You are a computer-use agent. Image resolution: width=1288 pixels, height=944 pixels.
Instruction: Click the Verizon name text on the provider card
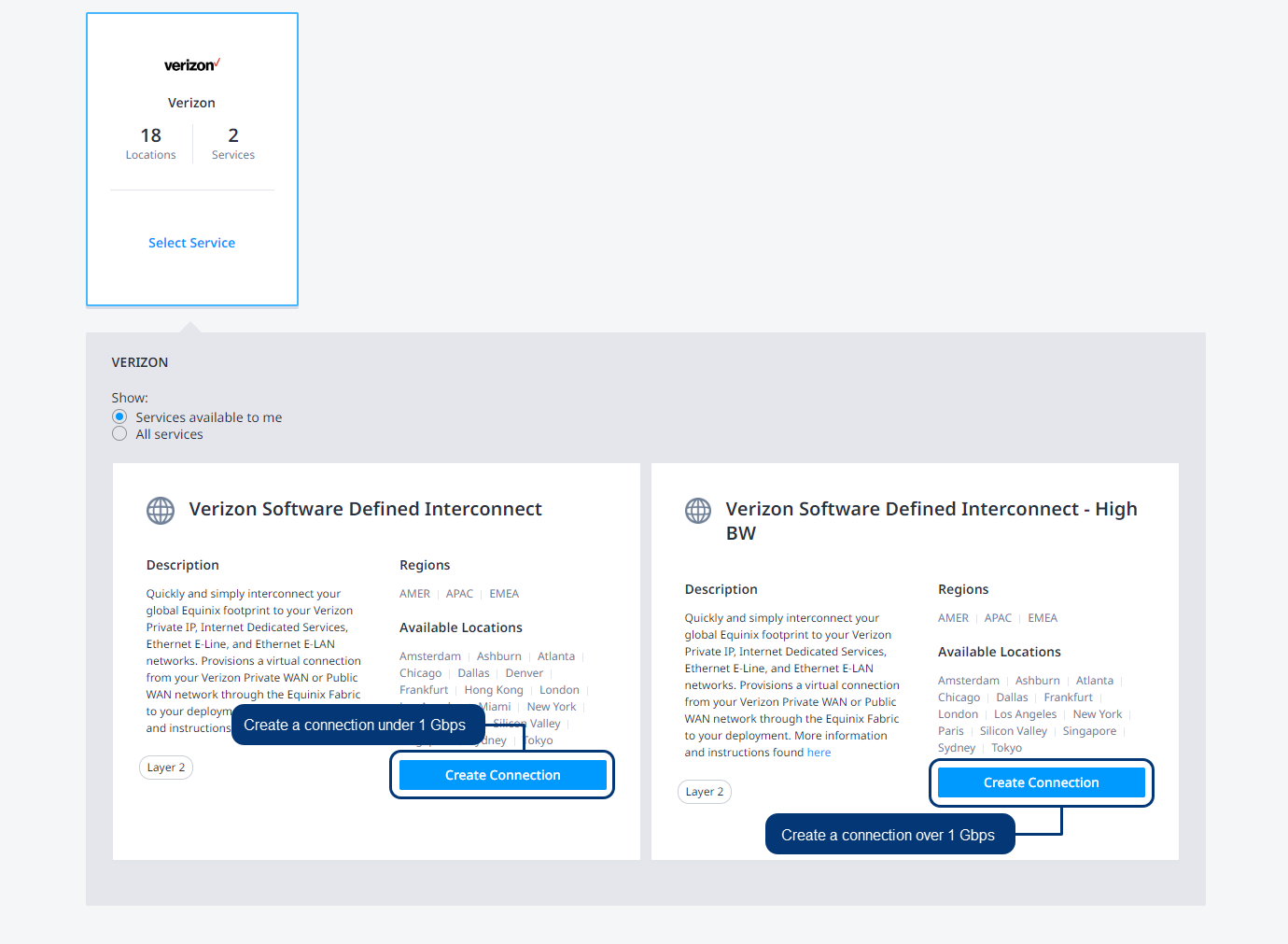(x=192, y=103)
